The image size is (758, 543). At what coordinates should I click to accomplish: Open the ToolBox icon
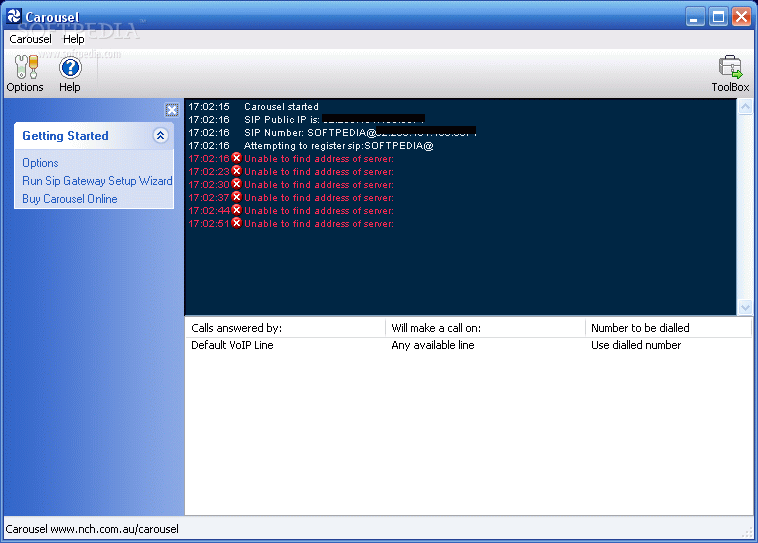tap(730, 73)
